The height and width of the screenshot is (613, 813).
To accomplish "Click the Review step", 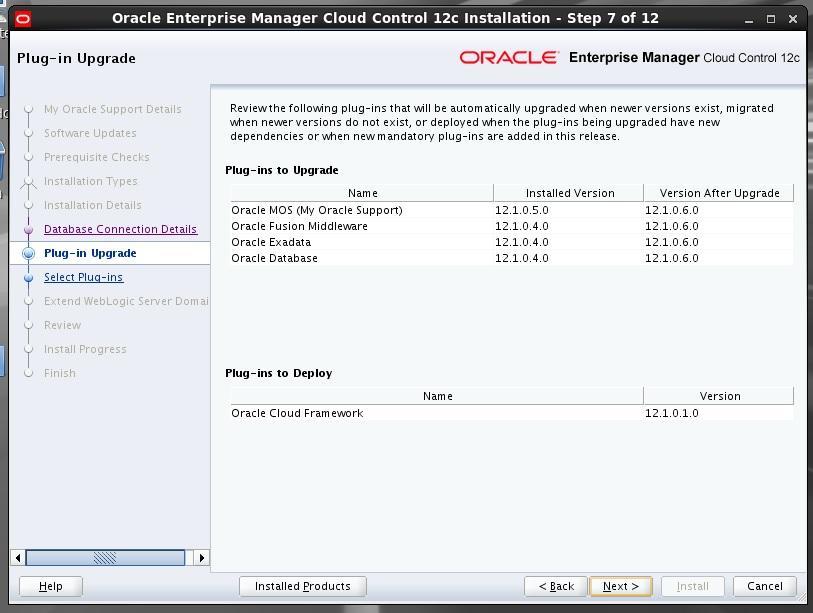I will pos(62,325).
